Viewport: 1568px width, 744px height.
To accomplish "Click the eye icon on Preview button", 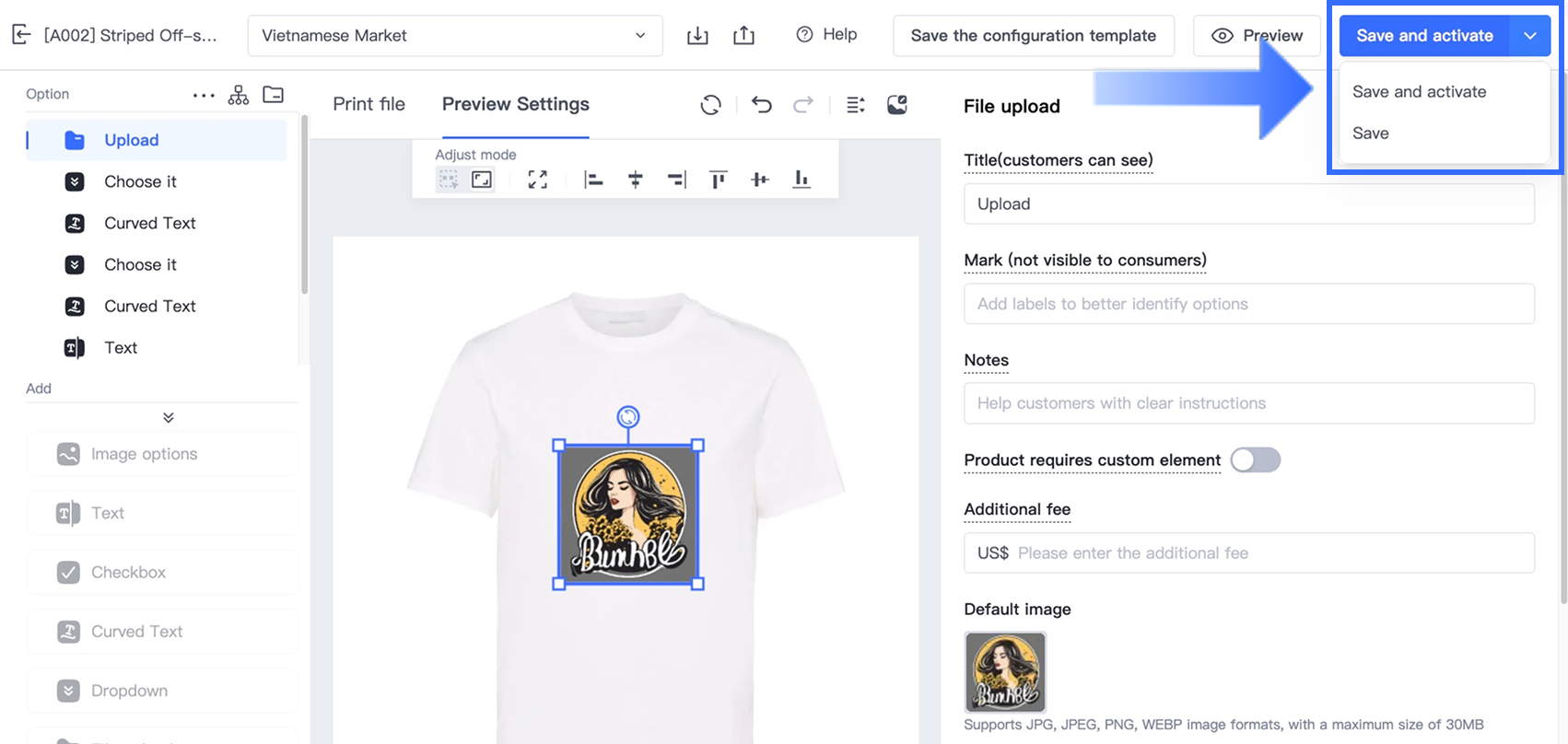I will (x=1223, y=36).
